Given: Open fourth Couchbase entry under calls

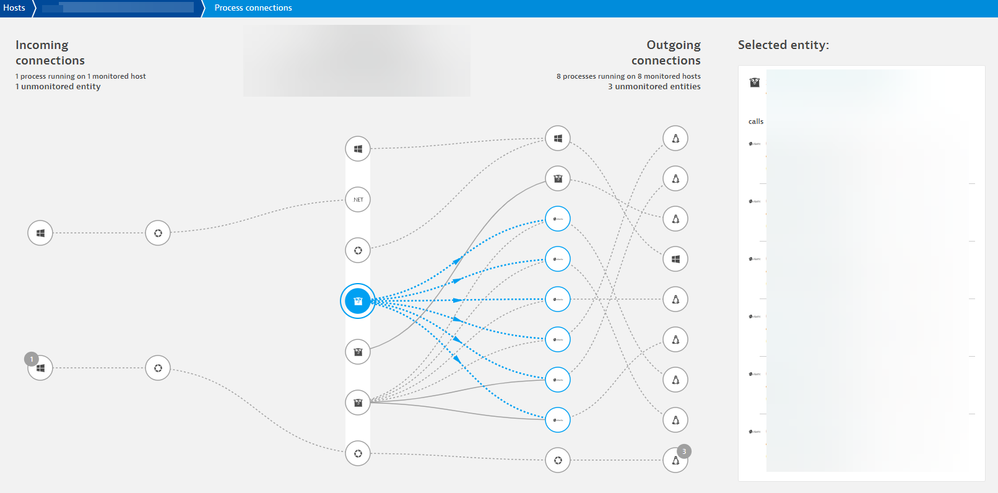Looking at the screenshot, I should (755, 316).
